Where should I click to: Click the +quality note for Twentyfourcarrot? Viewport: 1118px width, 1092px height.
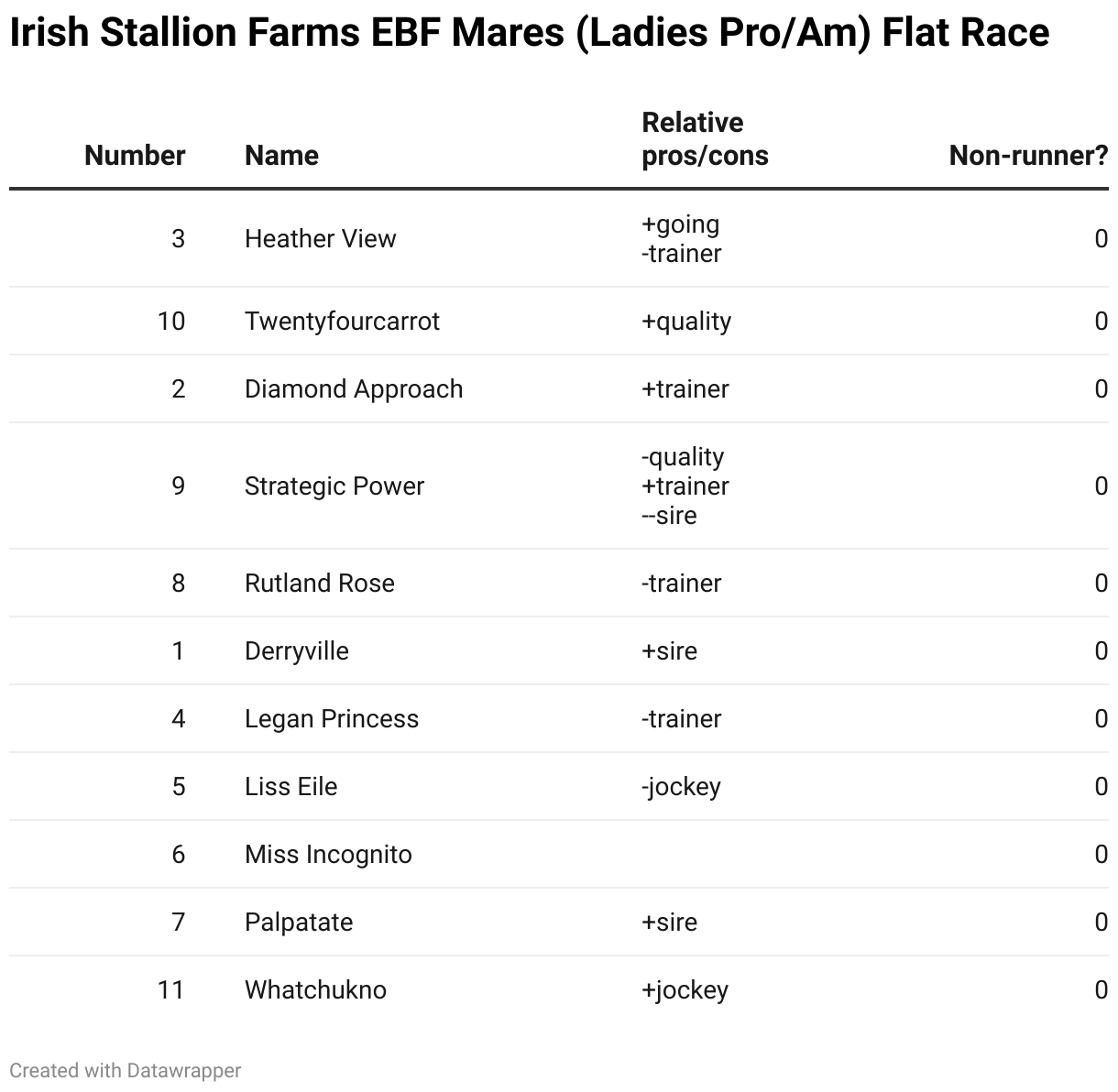pyautogui.click(x=686, y=322)
